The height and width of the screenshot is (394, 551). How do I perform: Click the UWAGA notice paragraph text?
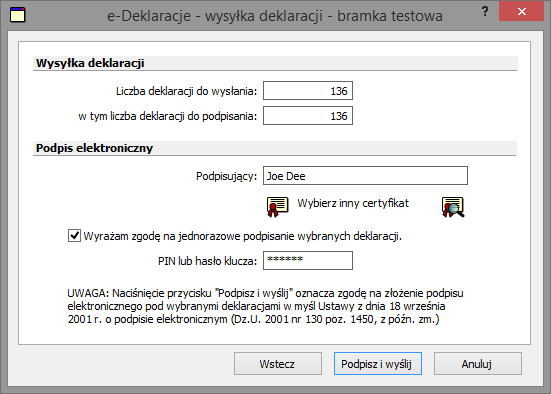tap(265, 306)
